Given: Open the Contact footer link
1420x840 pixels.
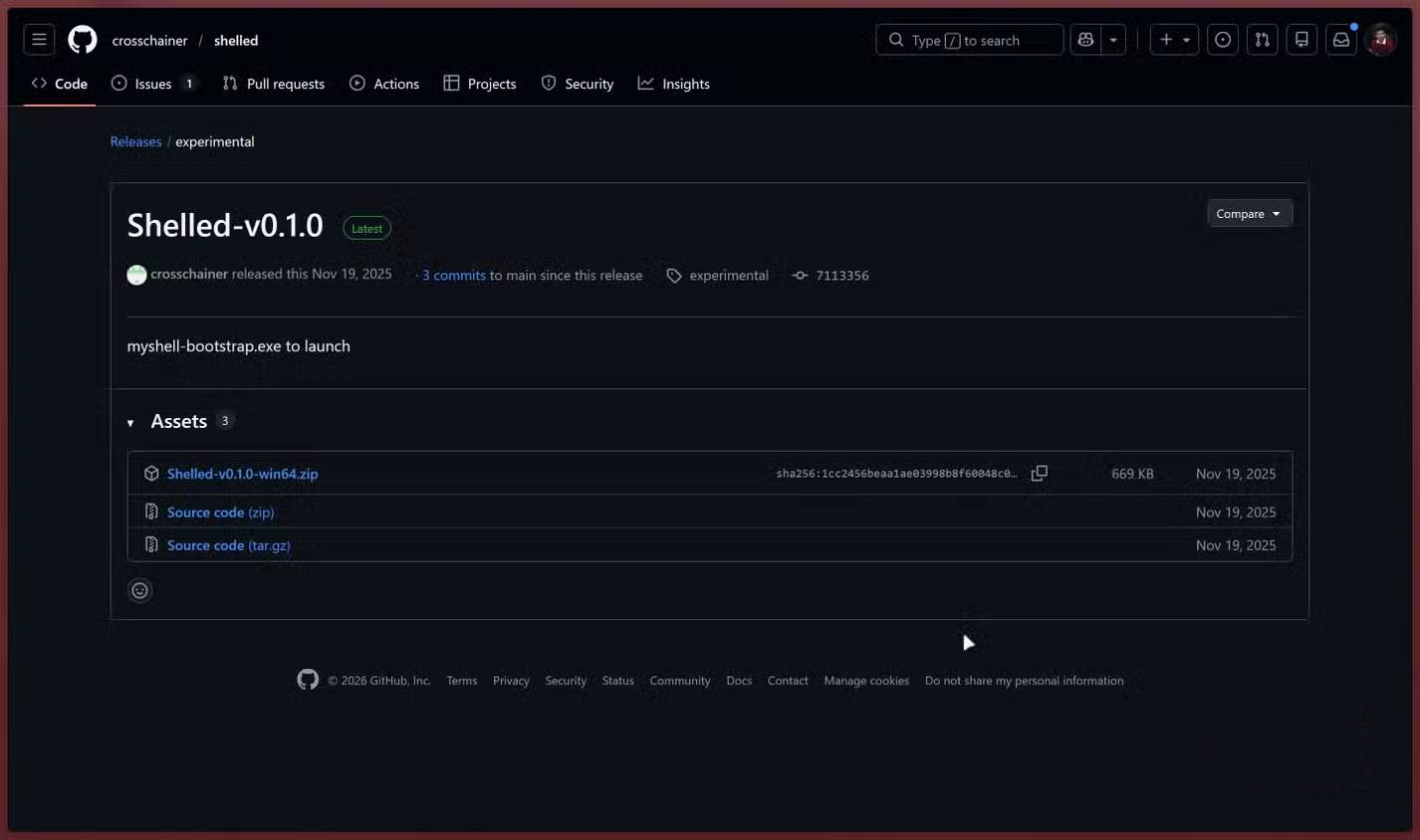Looking at the screenshot, I should tap(788, 681).
